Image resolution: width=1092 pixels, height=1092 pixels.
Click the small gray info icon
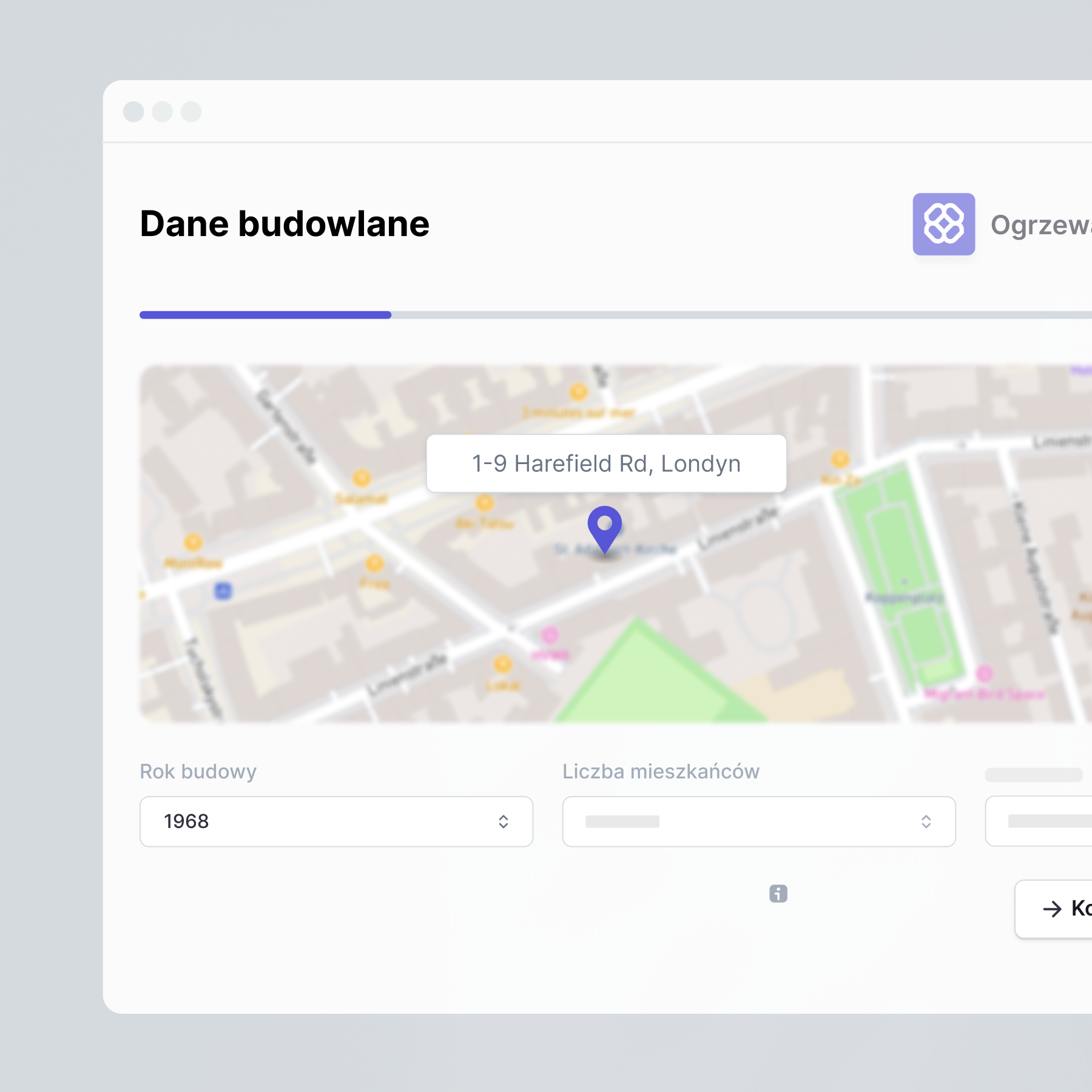pyautogui.click(x=778, y=893)
